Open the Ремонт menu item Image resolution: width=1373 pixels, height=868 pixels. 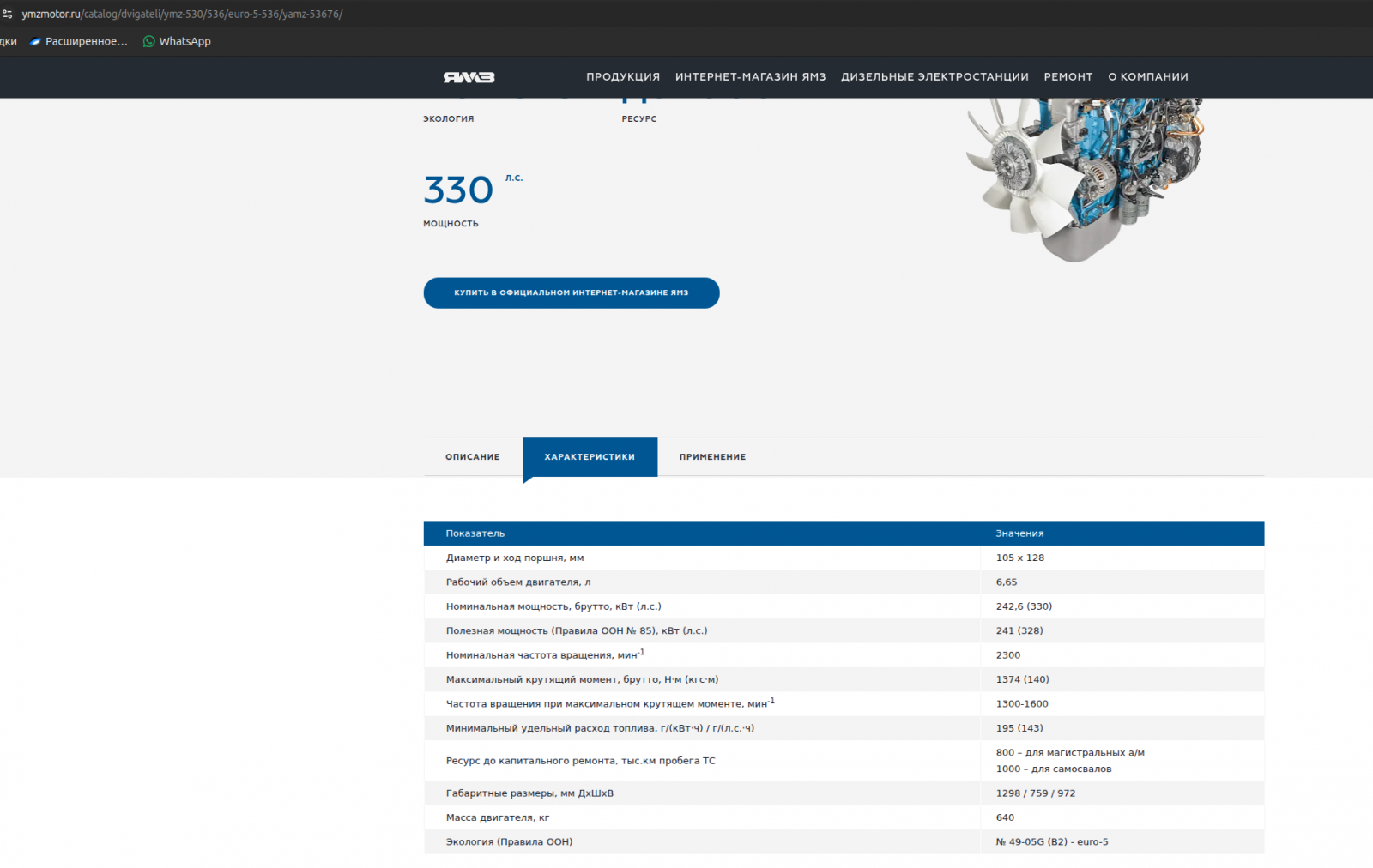tap(1068, 77)
